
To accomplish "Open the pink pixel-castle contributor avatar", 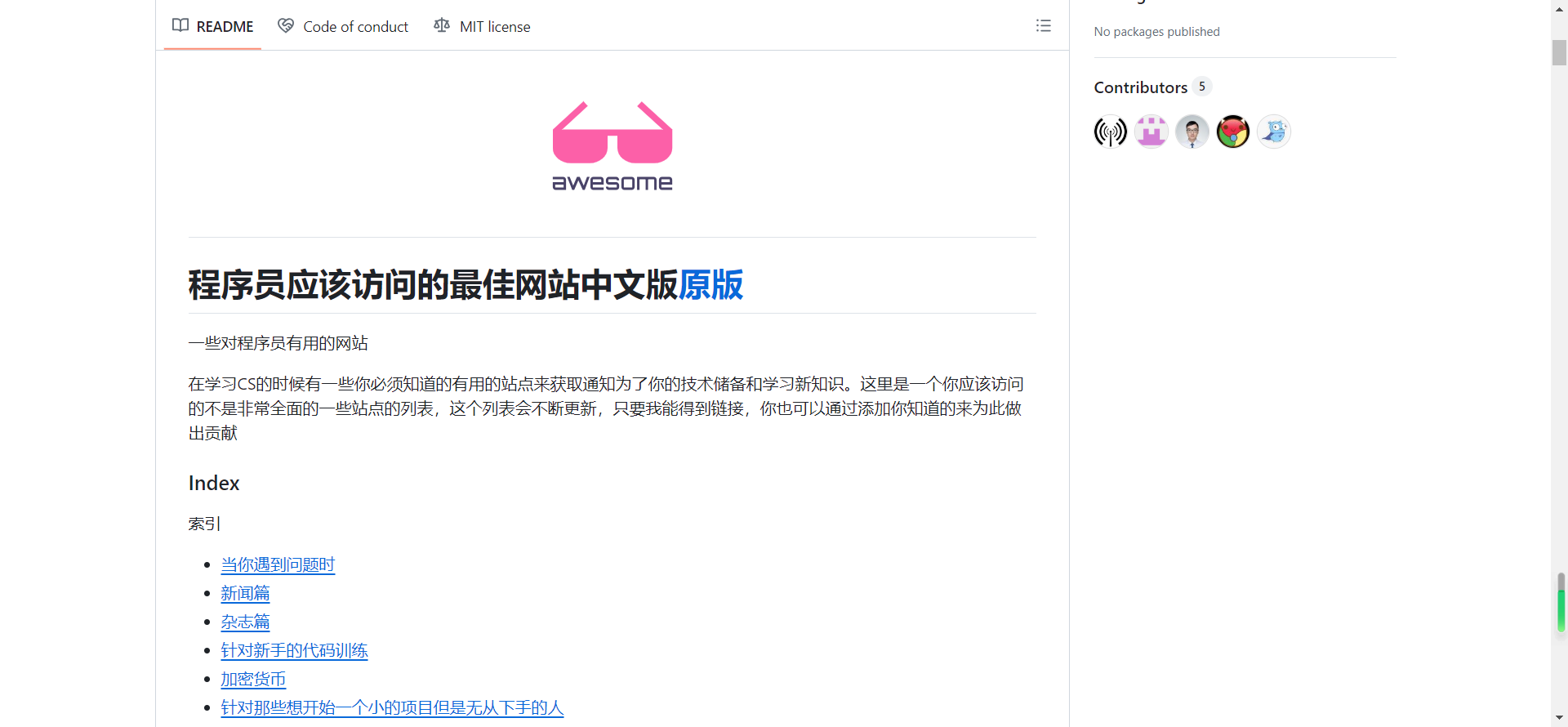I will [1151, 132].
